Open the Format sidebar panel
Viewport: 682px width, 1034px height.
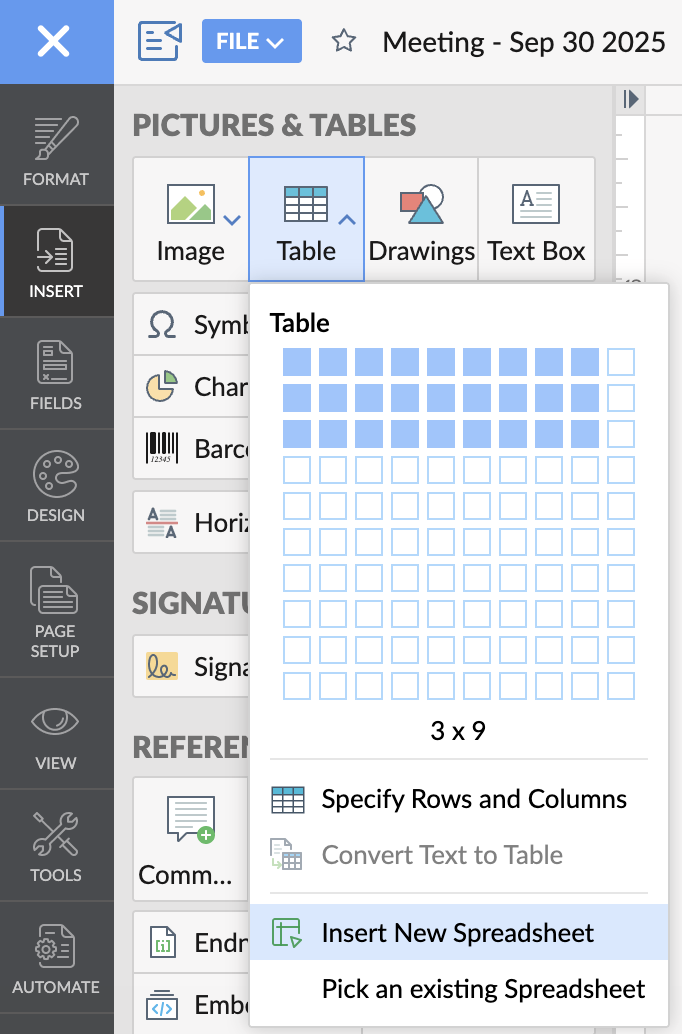tap(56, 151)
